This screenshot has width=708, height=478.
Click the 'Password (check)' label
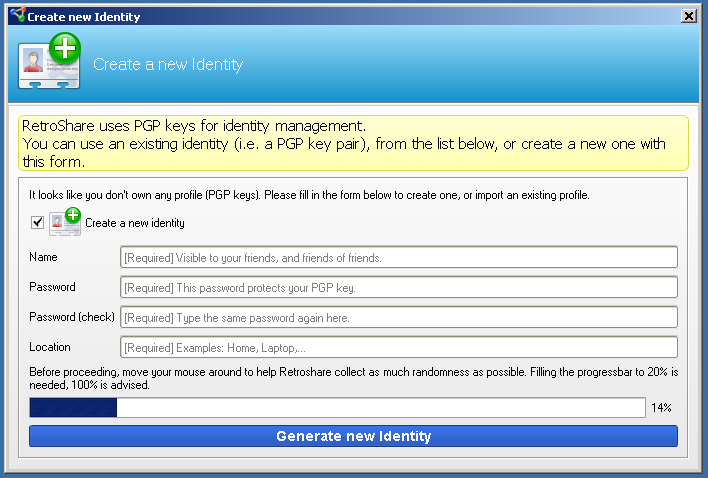click(x=72, y=317)
